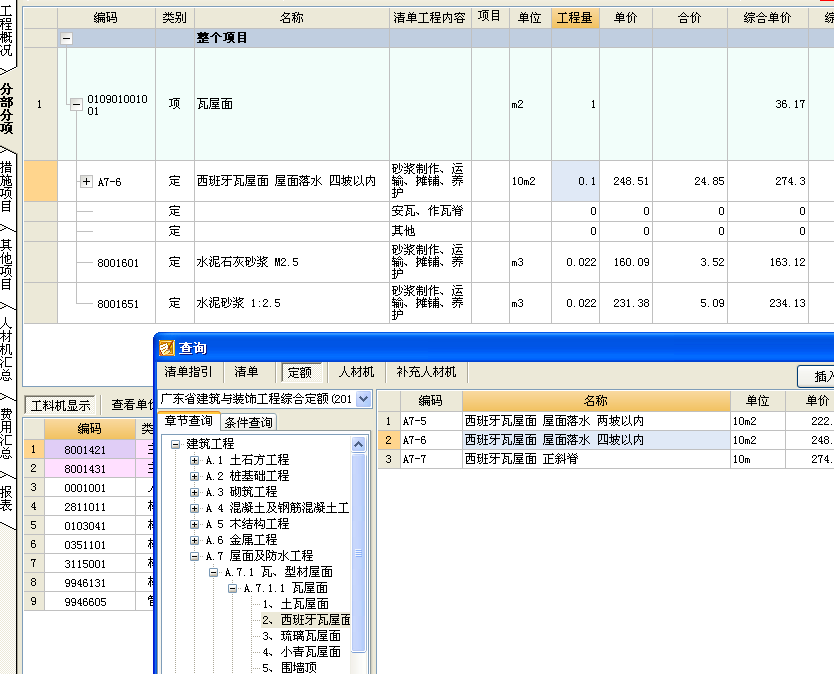
Task: Open the 广东省建筑与装饰工程综合定额 dropdown
Action: click(x=363, y=399)
